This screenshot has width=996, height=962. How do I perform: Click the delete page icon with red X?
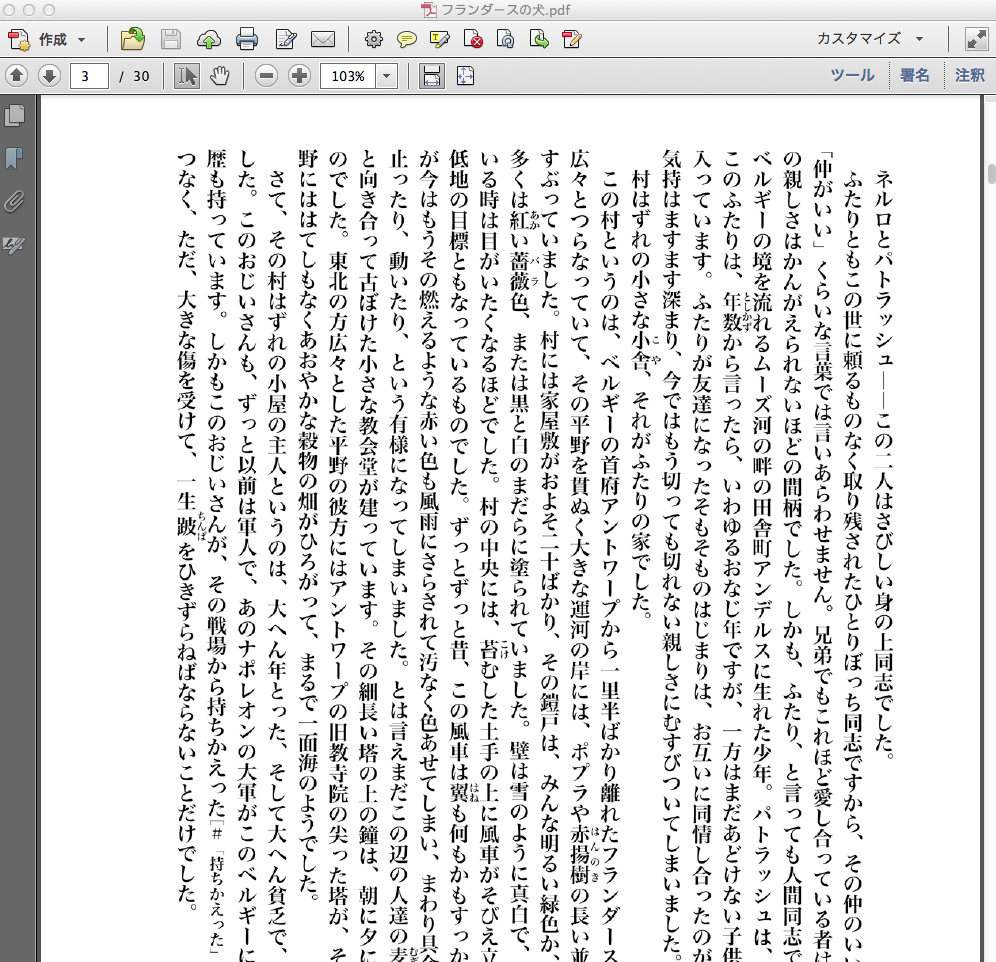coord(473,39)
